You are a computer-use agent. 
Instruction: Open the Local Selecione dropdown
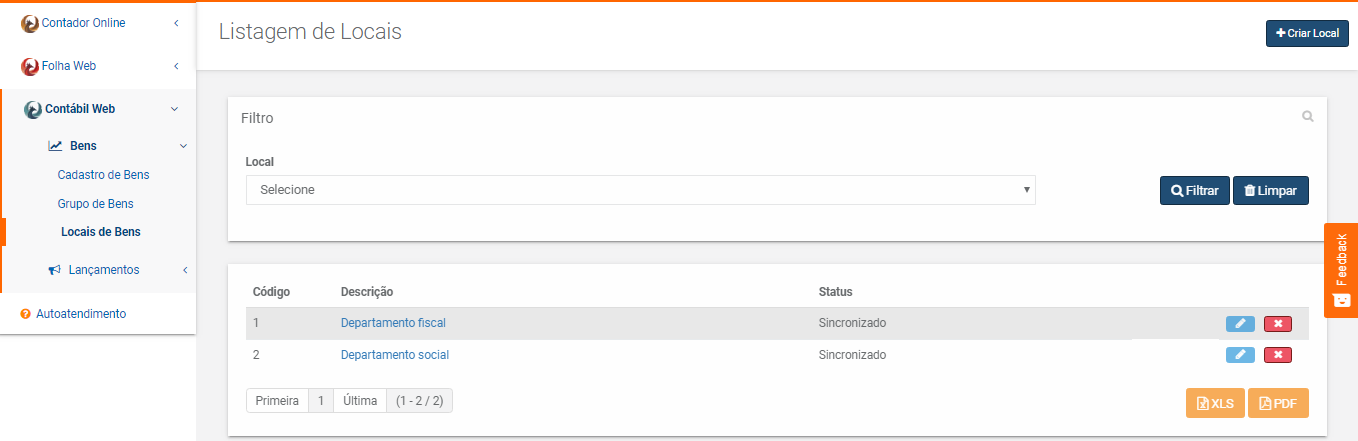point(641,190)
